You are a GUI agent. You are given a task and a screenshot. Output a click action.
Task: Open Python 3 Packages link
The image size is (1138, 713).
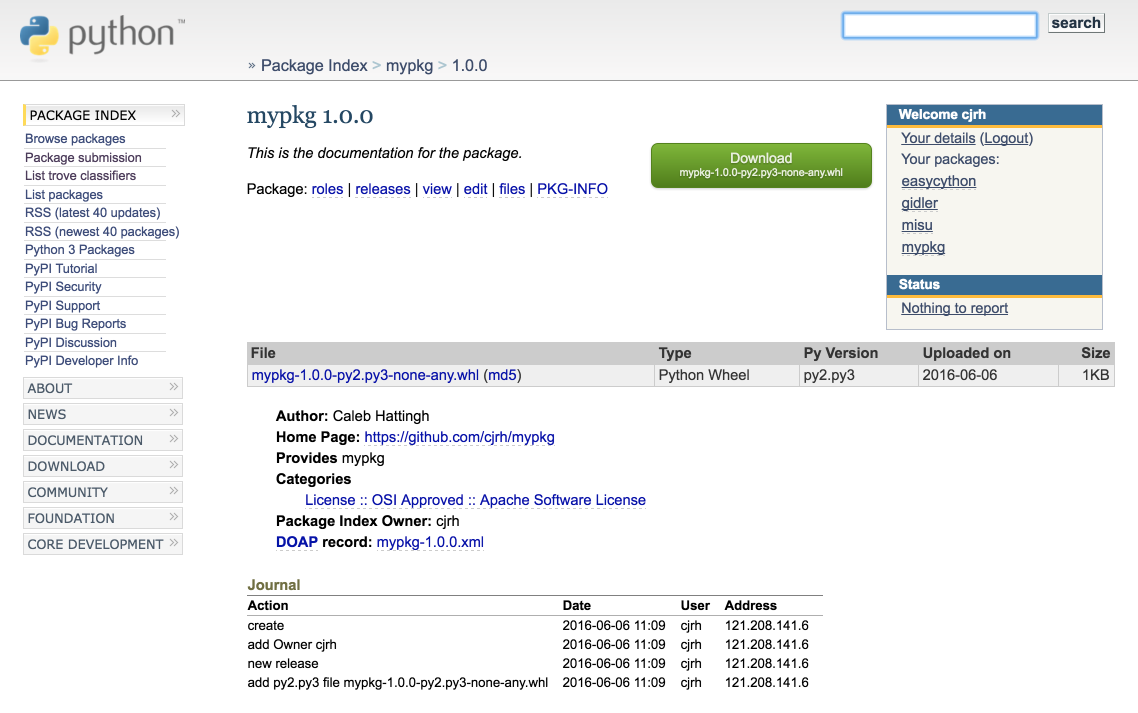79,250
